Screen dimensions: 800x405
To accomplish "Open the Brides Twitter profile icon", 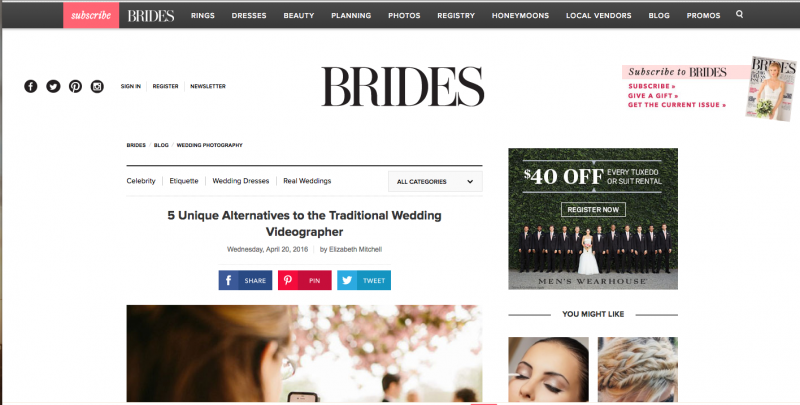I will pyautogui.click(x=53, y=86).
